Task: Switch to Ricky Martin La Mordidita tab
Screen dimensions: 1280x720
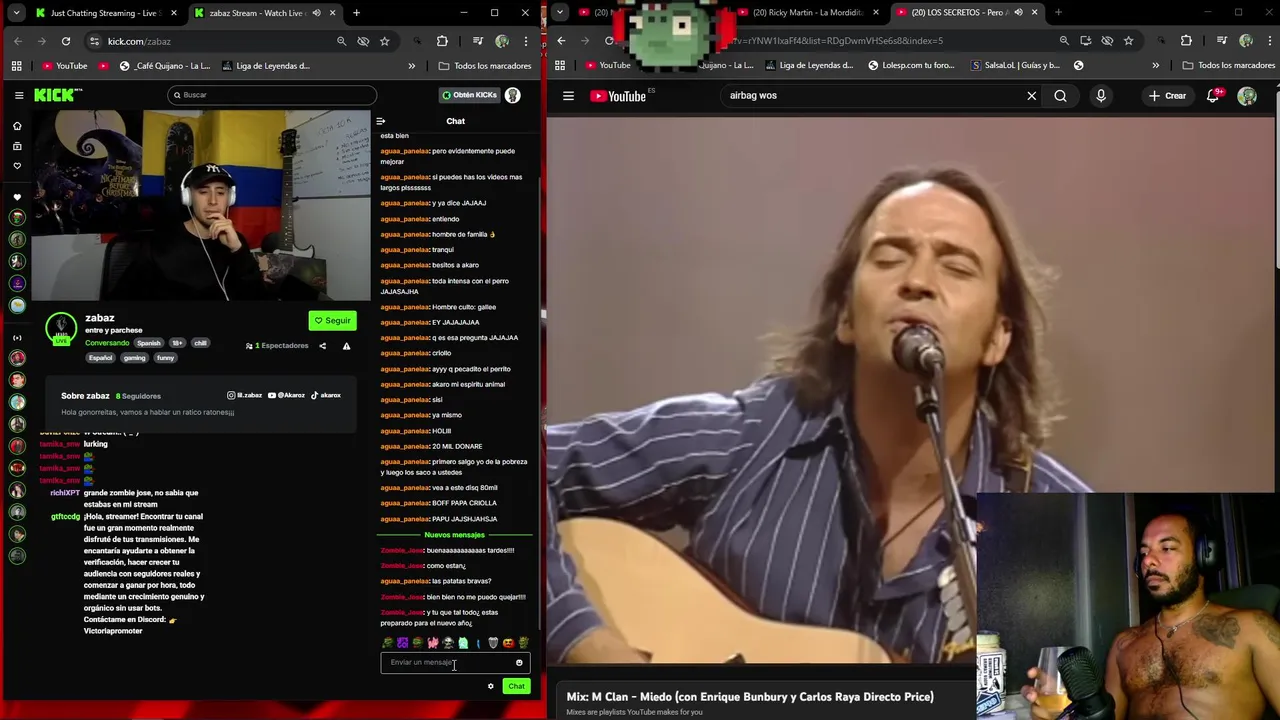Action: (x=808, y=13)
